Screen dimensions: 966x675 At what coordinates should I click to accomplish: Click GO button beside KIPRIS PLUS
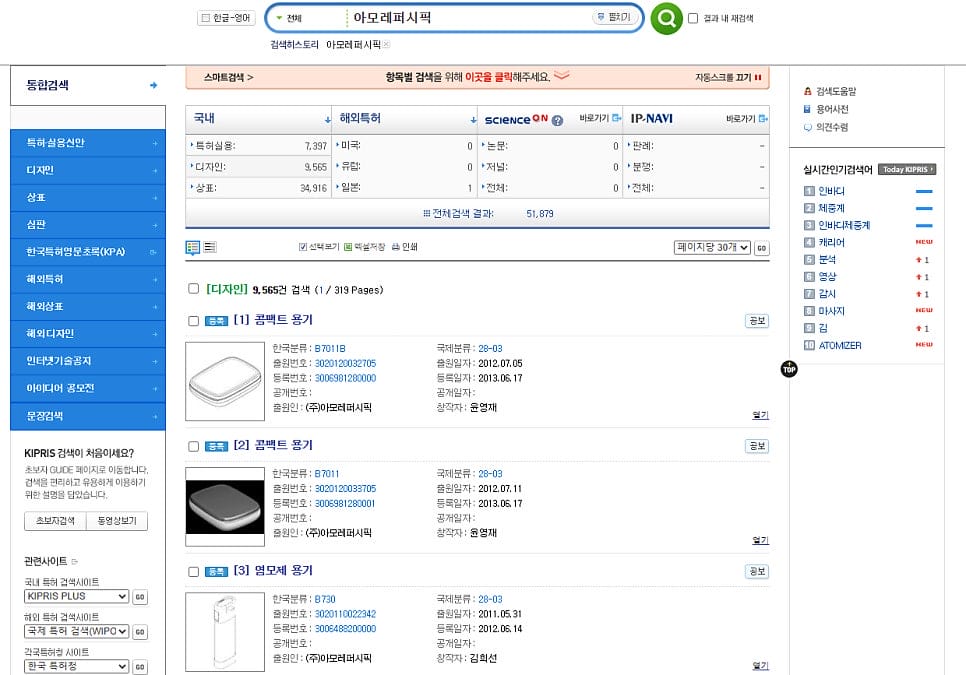140,597
